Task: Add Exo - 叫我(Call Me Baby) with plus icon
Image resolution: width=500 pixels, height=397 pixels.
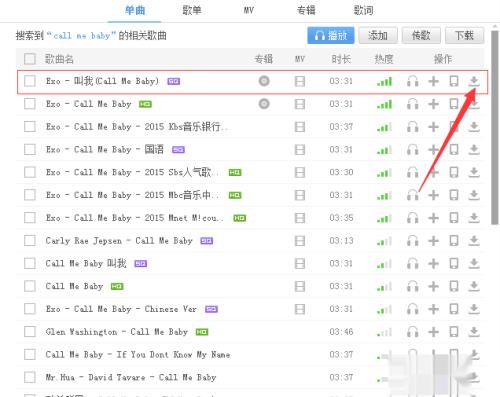Action: [x=433, y=81]
